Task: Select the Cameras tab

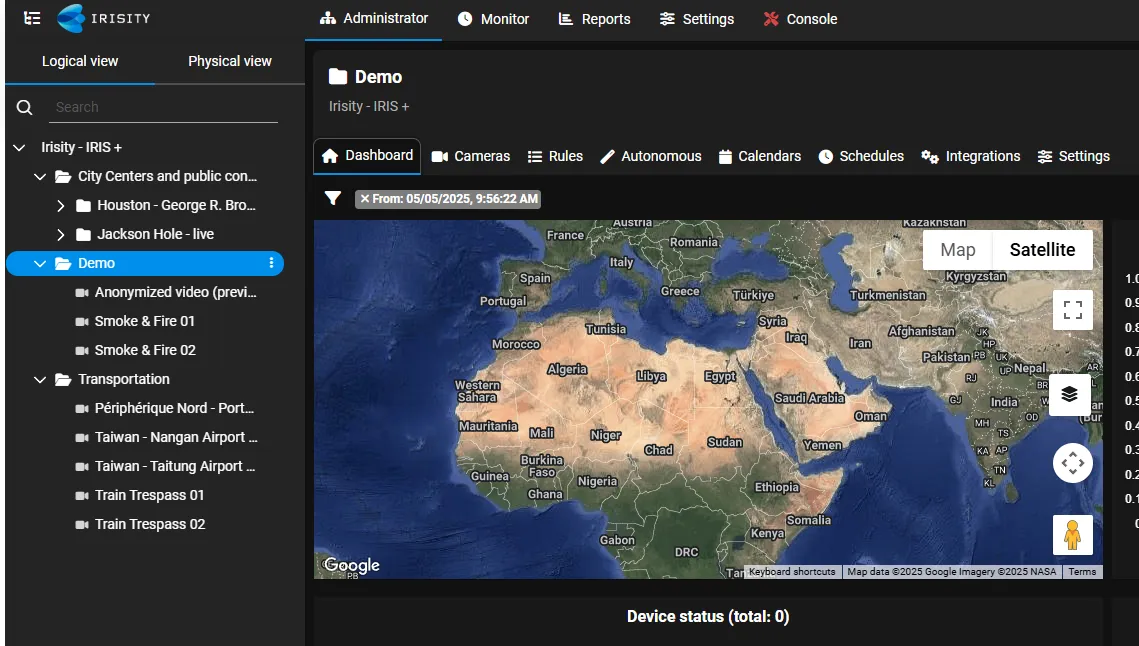Action: pyautogui.click(x=471, y=156)
